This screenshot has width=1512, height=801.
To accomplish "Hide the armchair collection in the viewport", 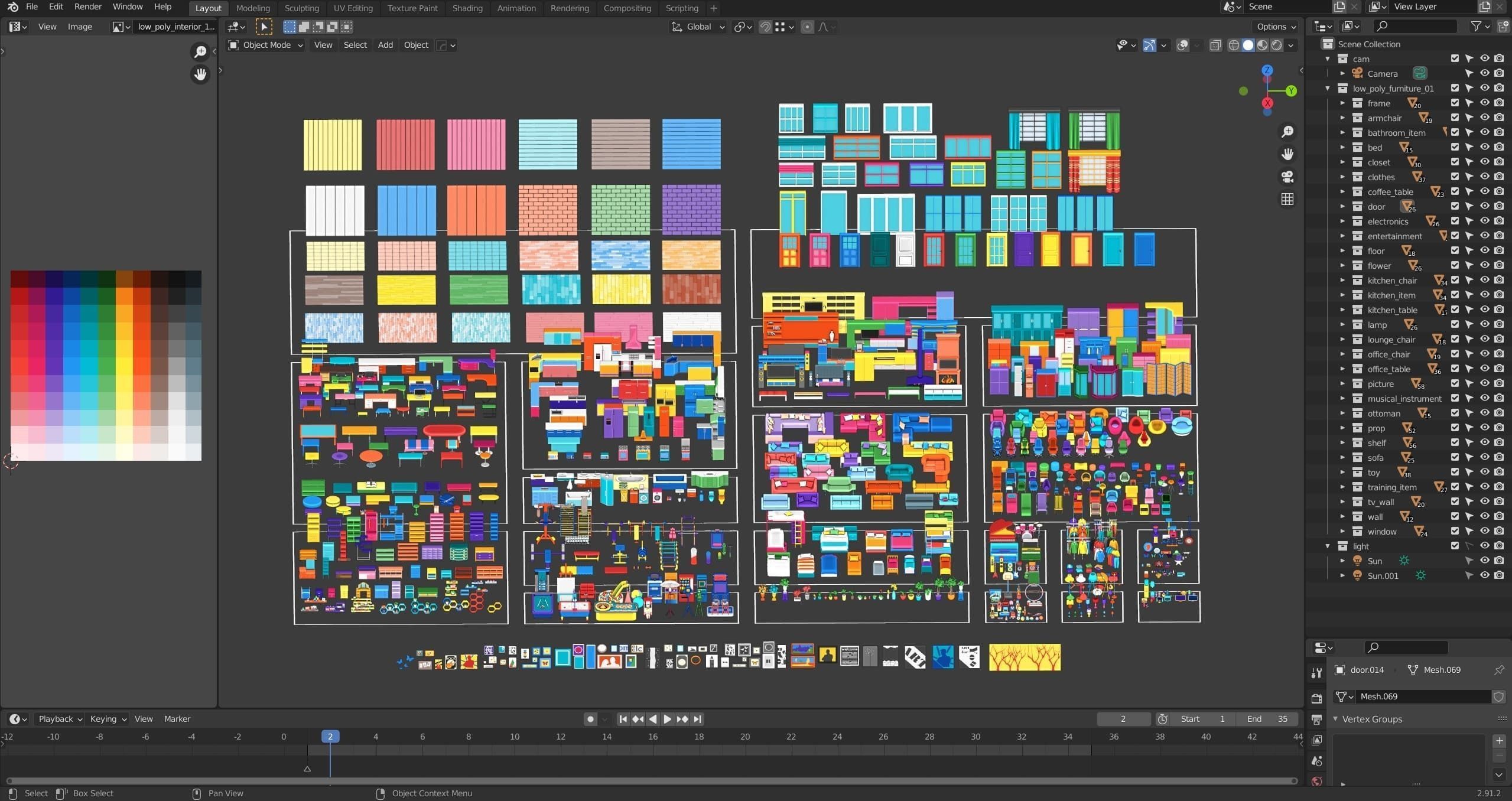I will click(1484, 118).
